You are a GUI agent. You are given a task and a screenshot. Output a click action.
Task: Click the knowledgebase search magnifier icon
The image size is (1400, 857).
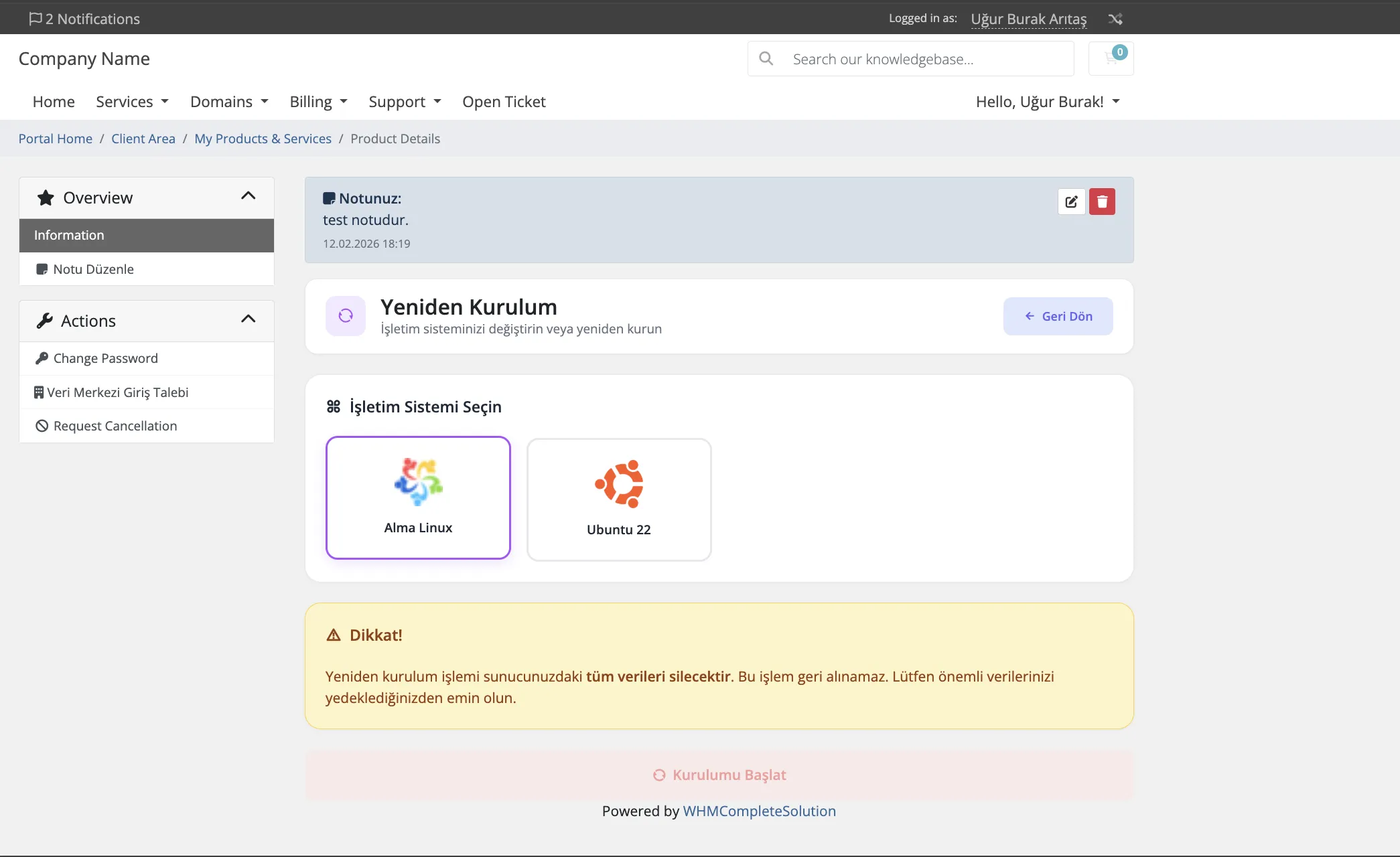click(x=766, y=59)
